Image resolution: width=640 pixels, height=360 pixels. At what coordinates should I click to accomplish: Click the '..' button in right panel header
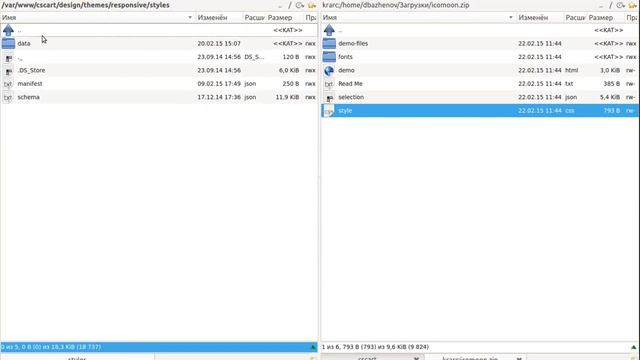coord(601,6)
